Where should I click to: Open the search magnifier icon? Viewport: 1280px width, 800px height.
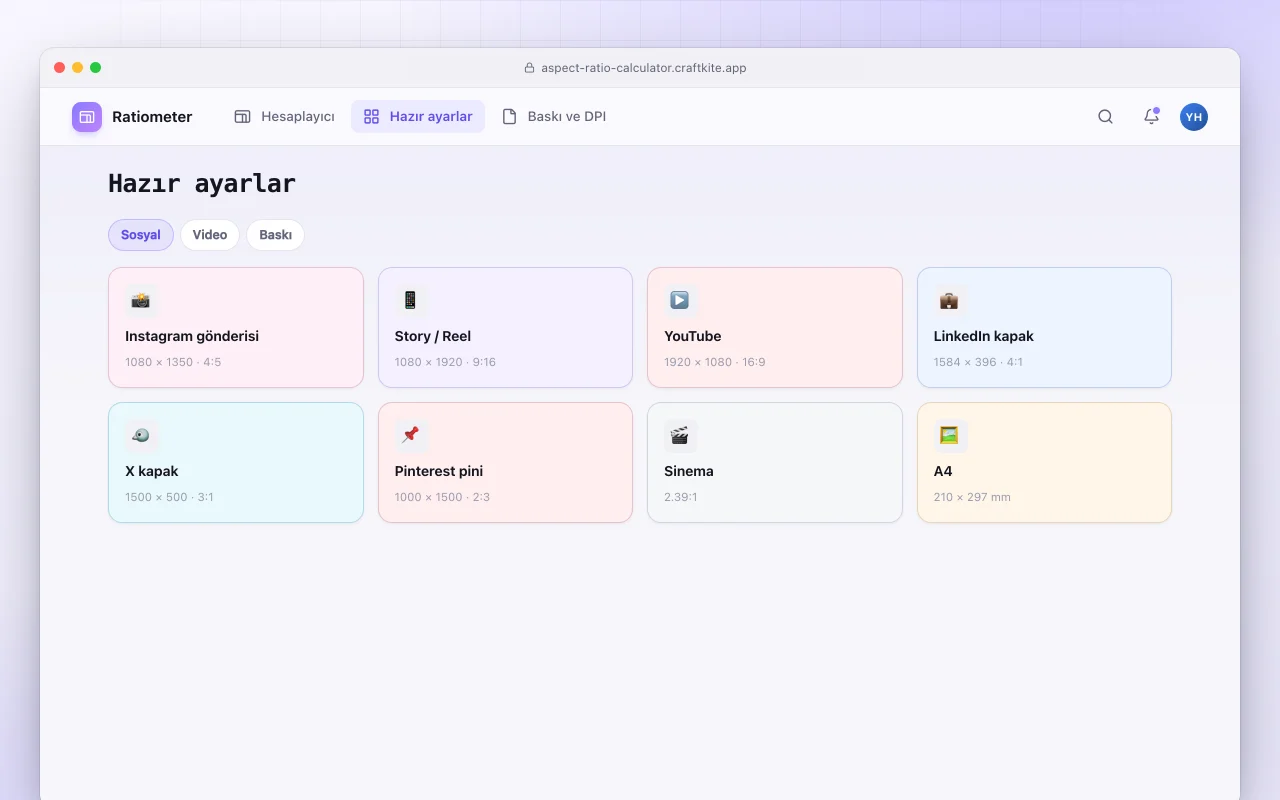click(x=1105, y=117)
